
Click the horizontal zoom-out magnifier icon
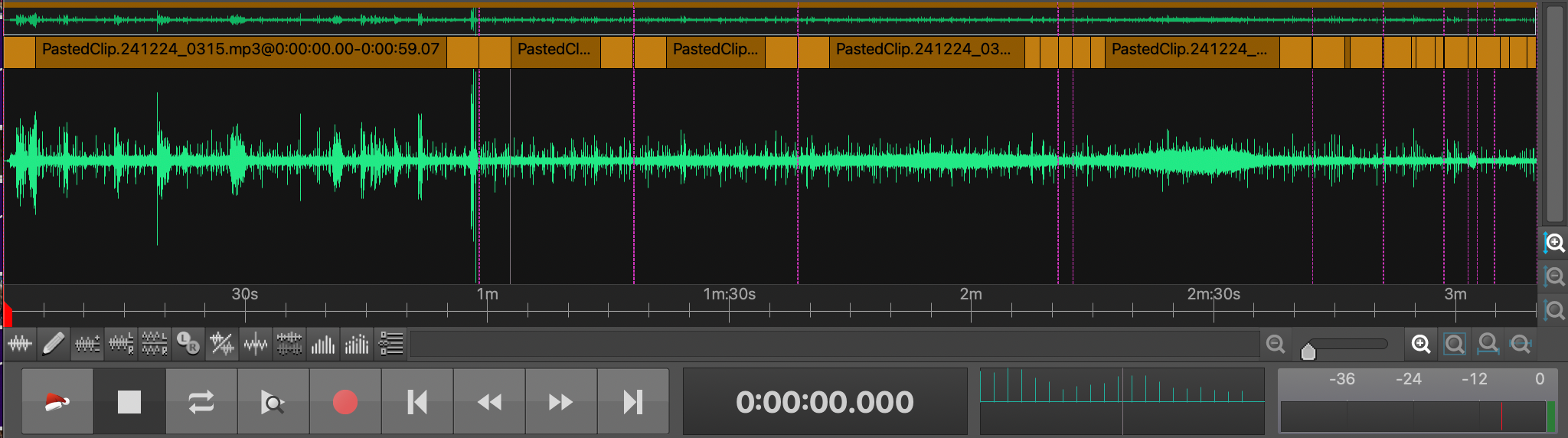coord(1276,345)
